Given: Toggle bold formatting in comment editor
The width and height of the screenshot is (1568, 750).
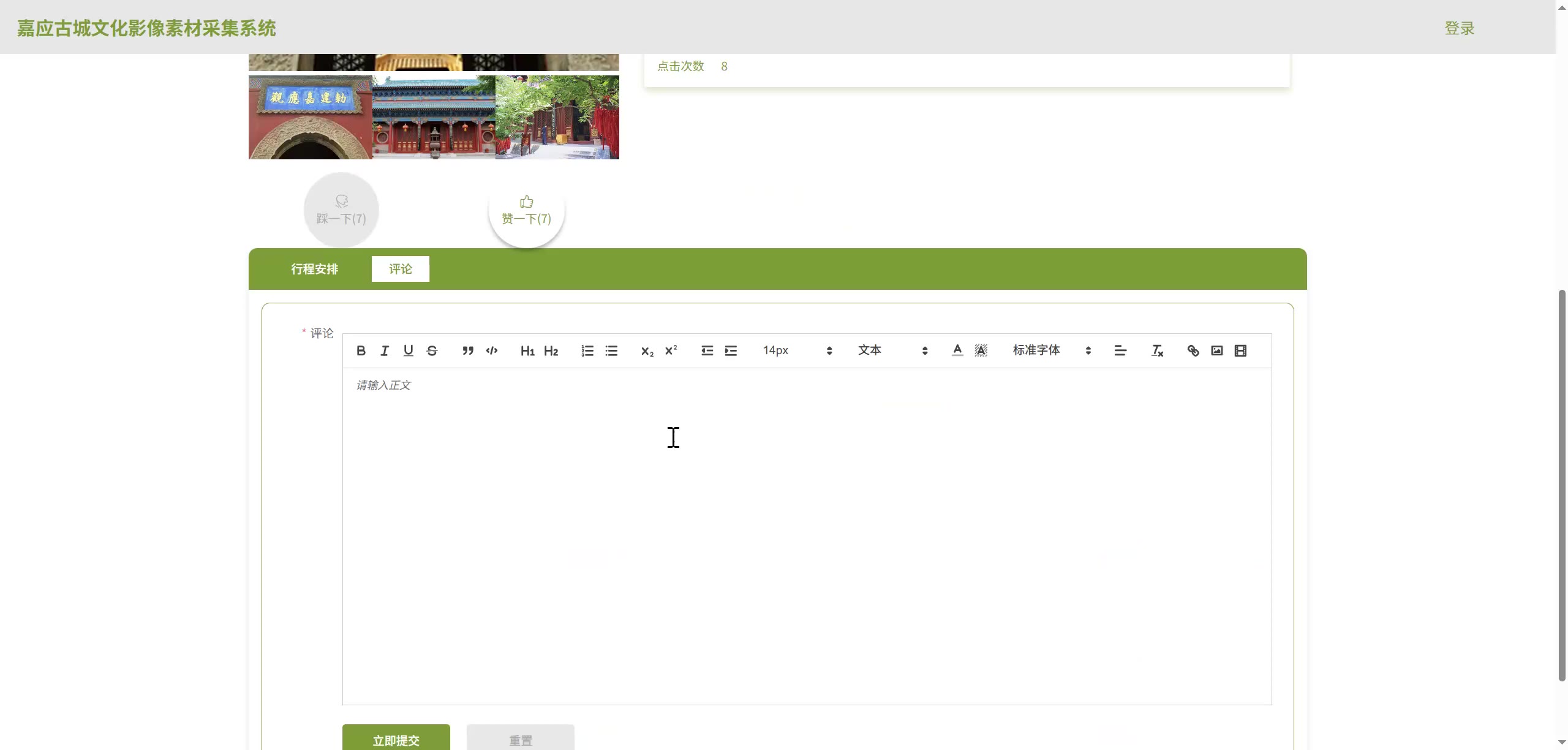Looking at the screenshot, I should tap(361, 350).
